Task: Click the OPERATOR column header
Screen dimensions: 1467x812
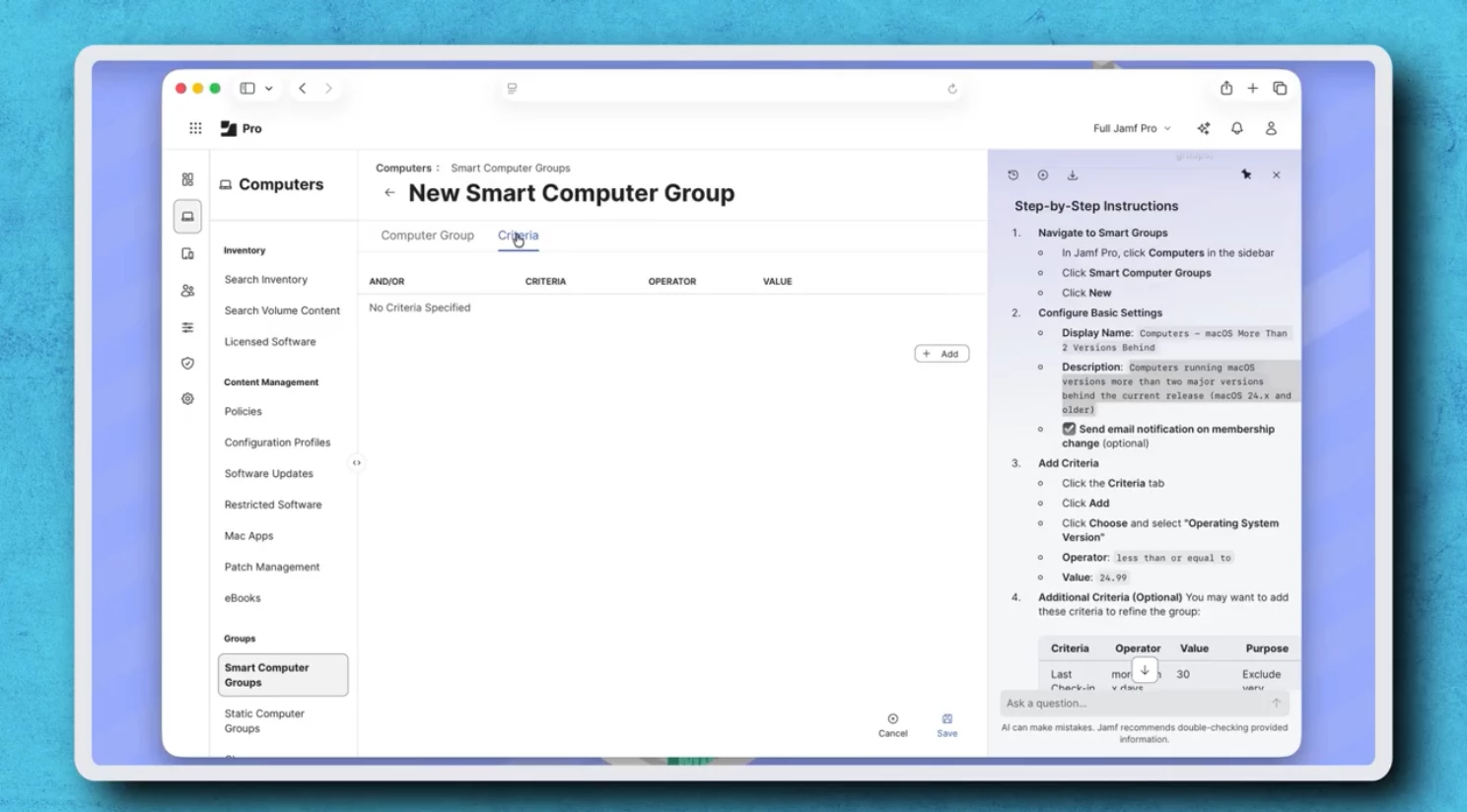Action: (672, 282)
